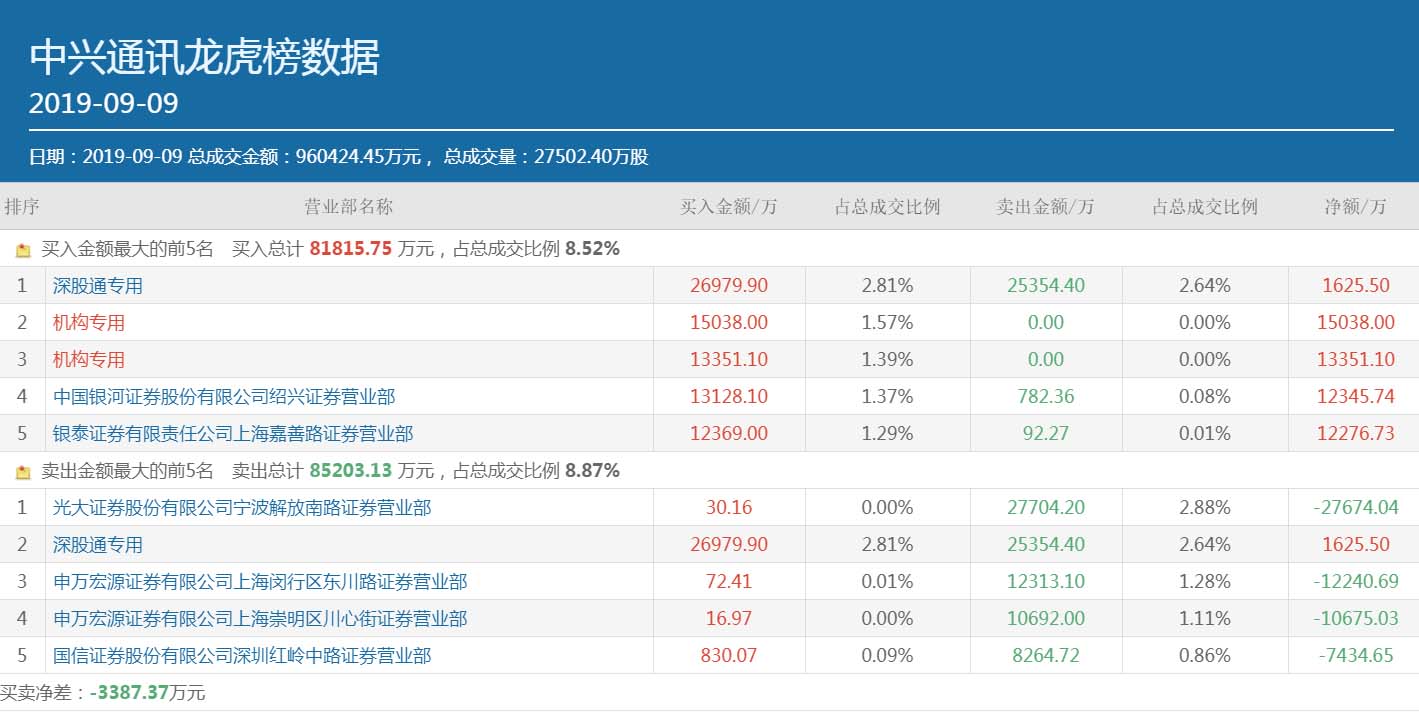Click net amount -12240.69
1419x718 pixels.
(1356, 582)
